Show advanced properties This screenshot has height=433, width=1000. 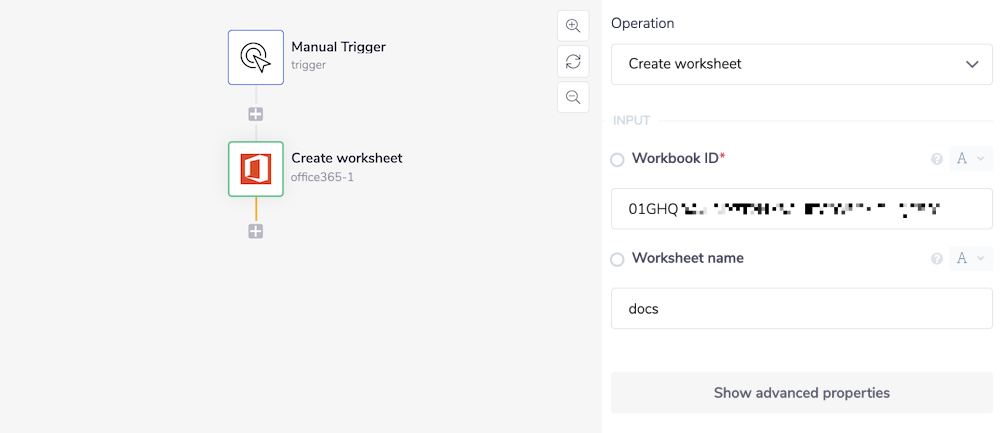[x=801, y=393]
